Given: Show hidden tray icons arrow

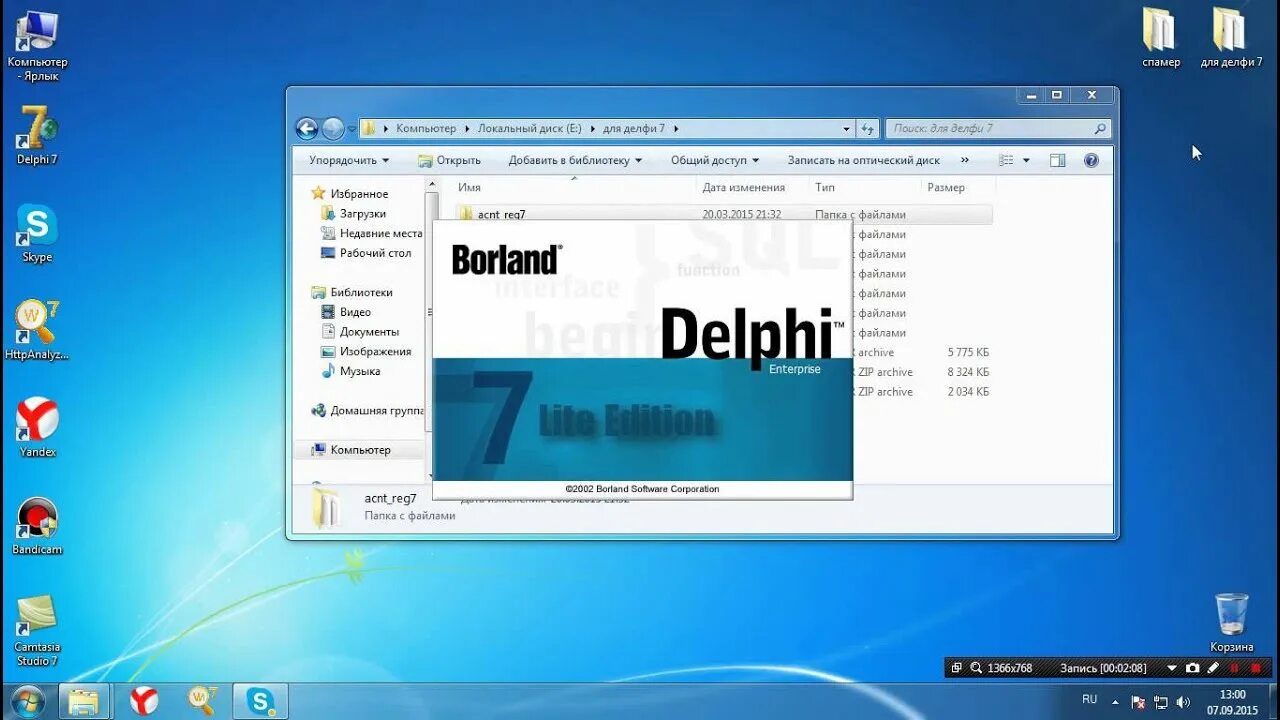Looking at the screenshot, I should pos(1115,702).
